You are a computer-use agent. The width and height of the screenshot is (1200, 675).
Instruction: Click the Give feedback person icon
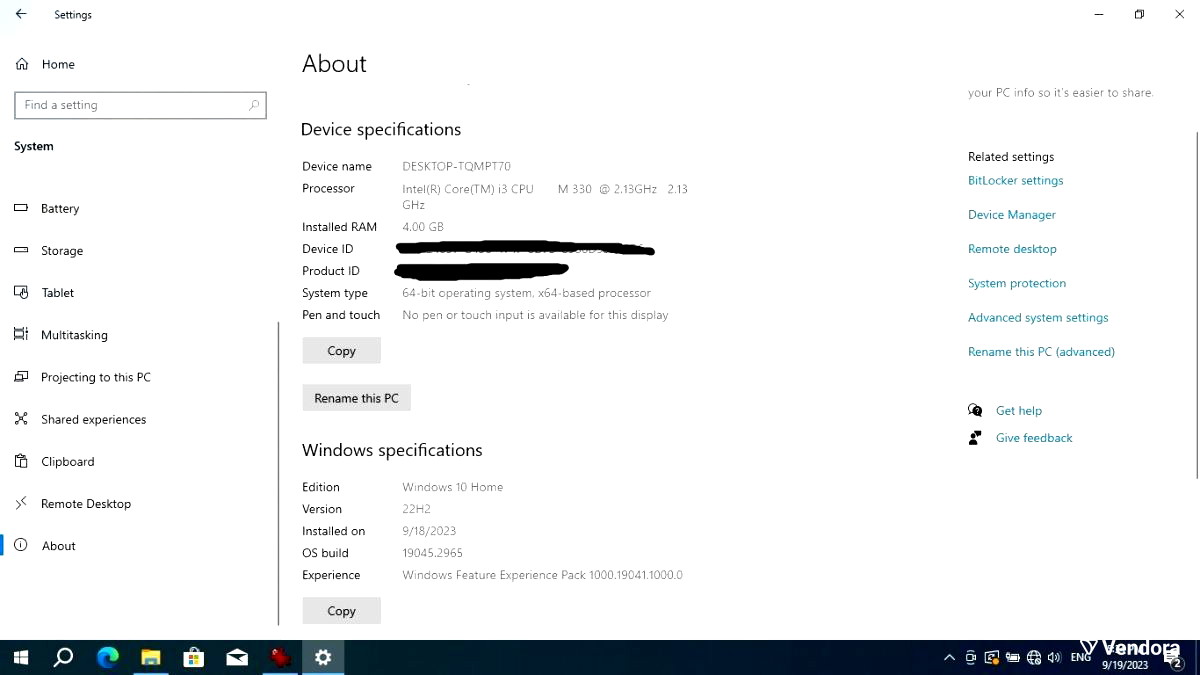tap(975, 438)
